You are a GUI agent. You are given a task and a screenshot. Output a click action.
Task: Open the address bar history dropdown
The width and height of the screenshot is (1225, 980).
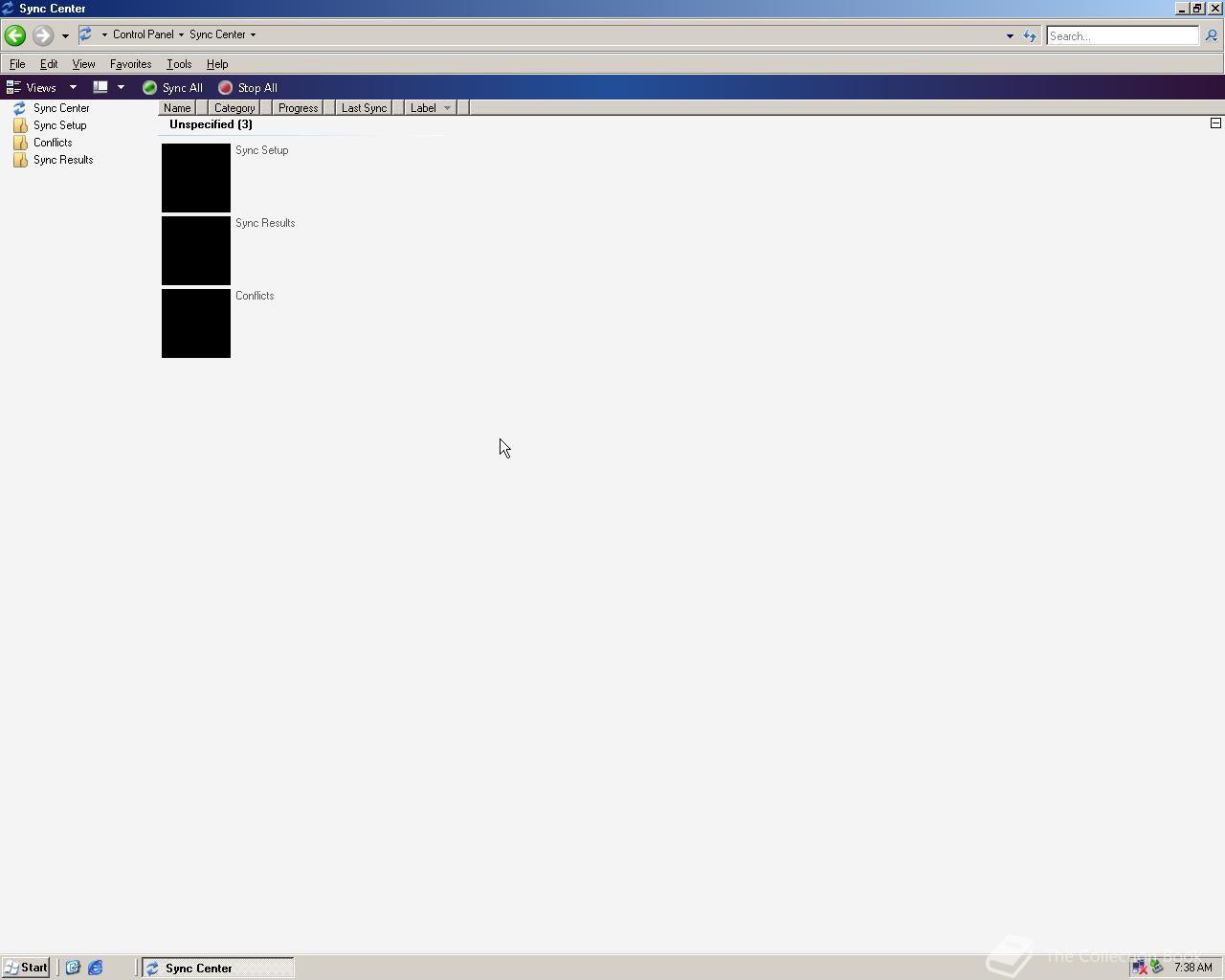pyautogui.click(x=1010, y=36)
